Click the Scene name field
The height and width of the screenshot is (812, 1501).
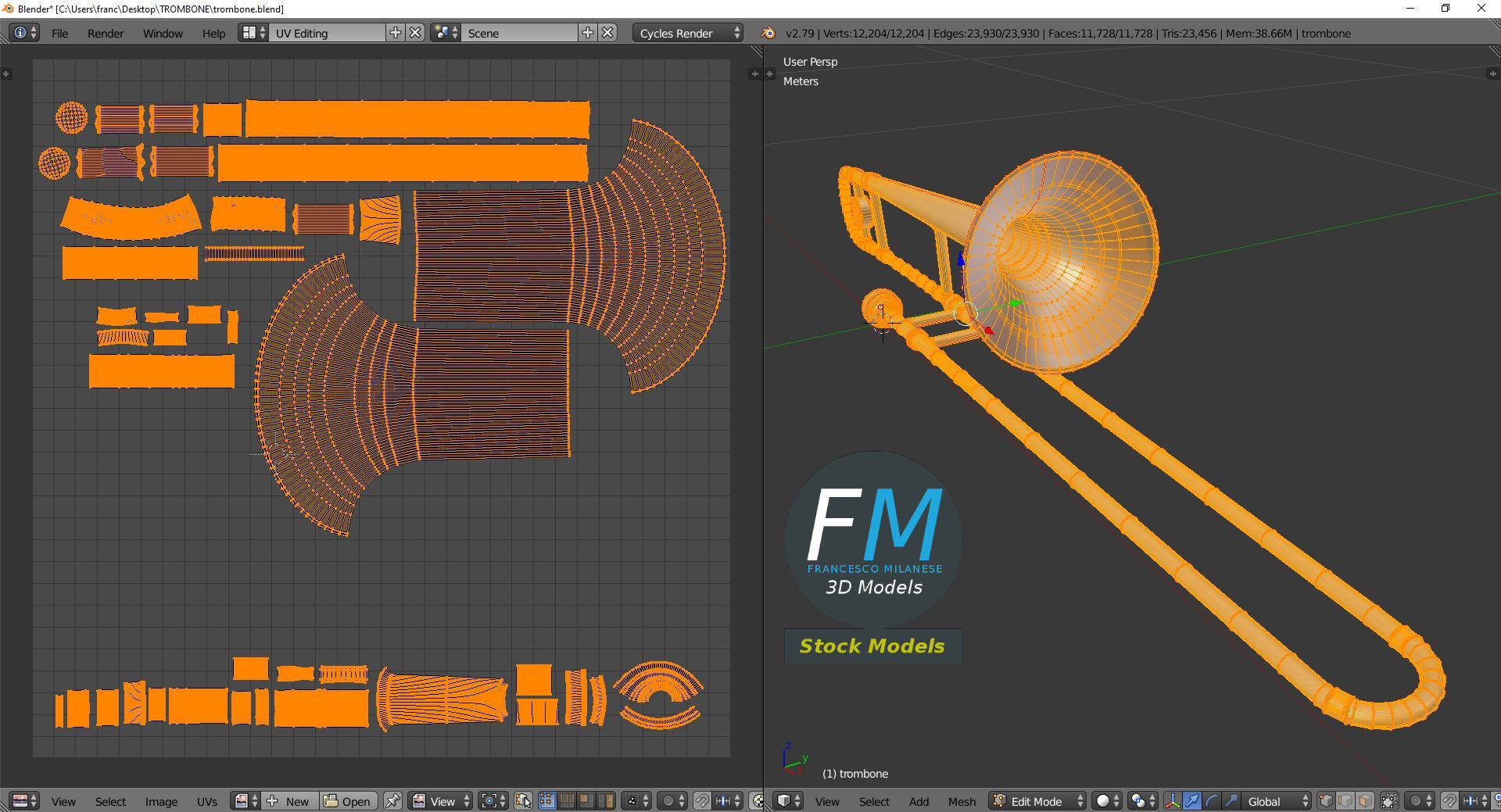point(519,33)
